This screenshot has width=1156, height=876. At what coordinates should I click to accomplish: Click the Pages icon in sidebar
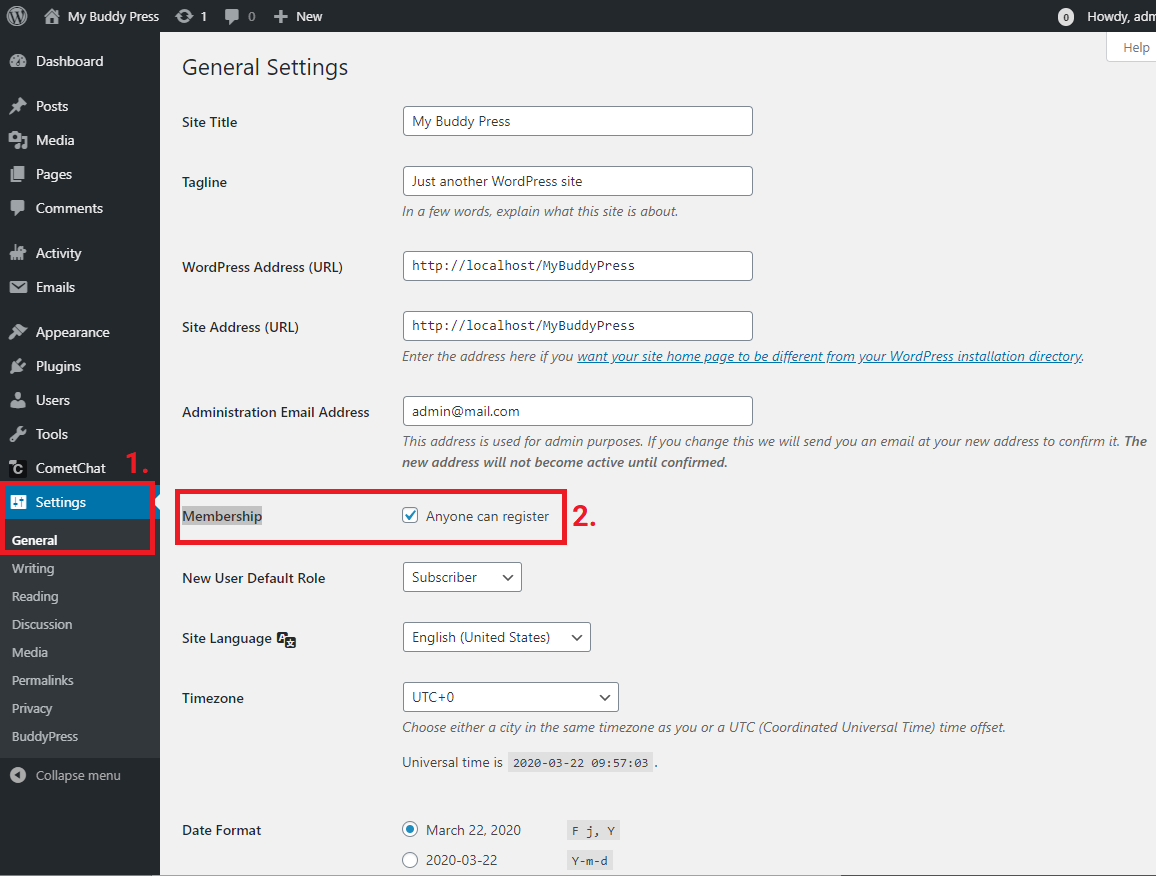pyautogui.click(x=18, y=174)
